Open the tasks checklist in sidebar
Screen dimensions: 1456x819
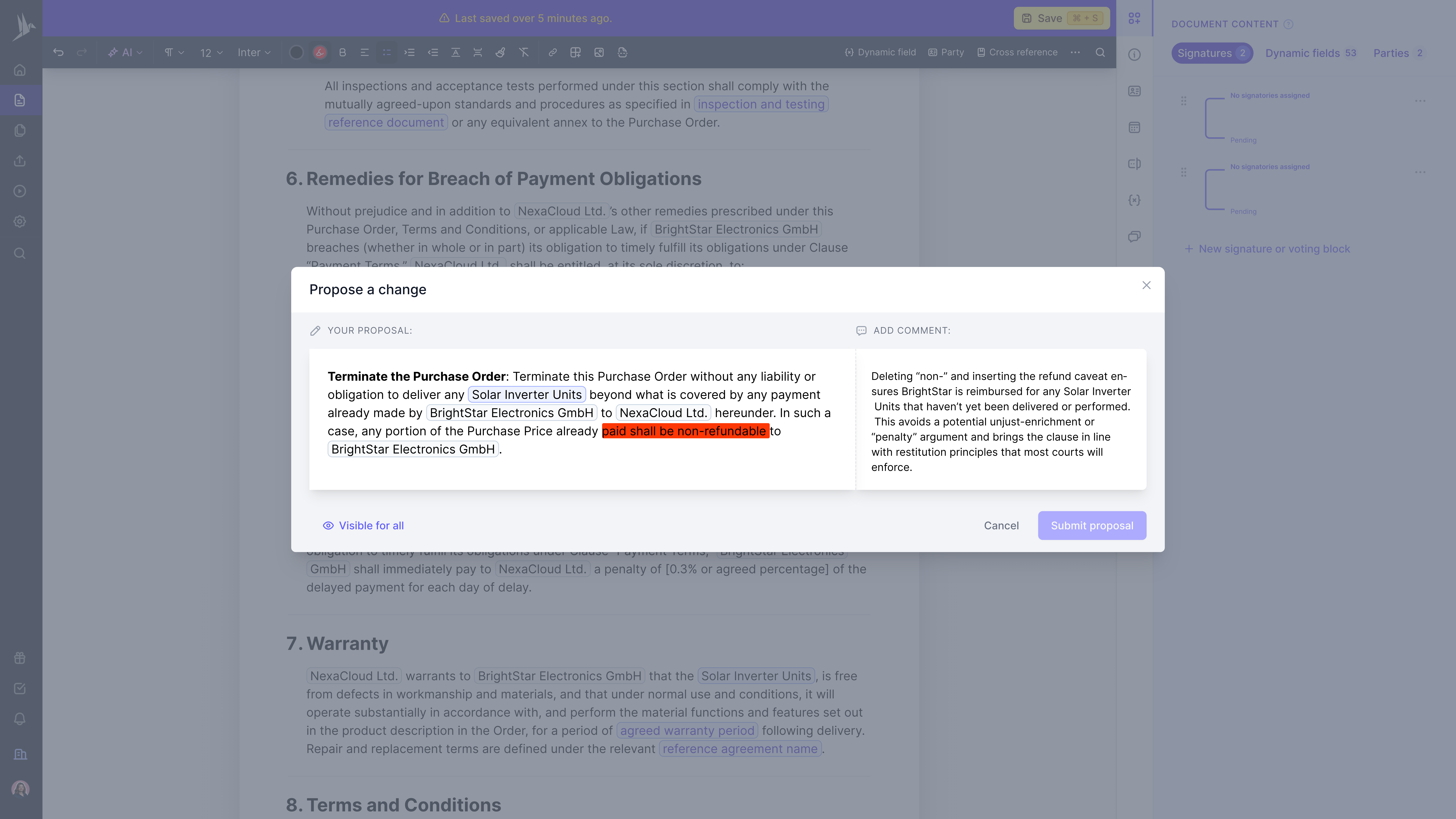20,688
